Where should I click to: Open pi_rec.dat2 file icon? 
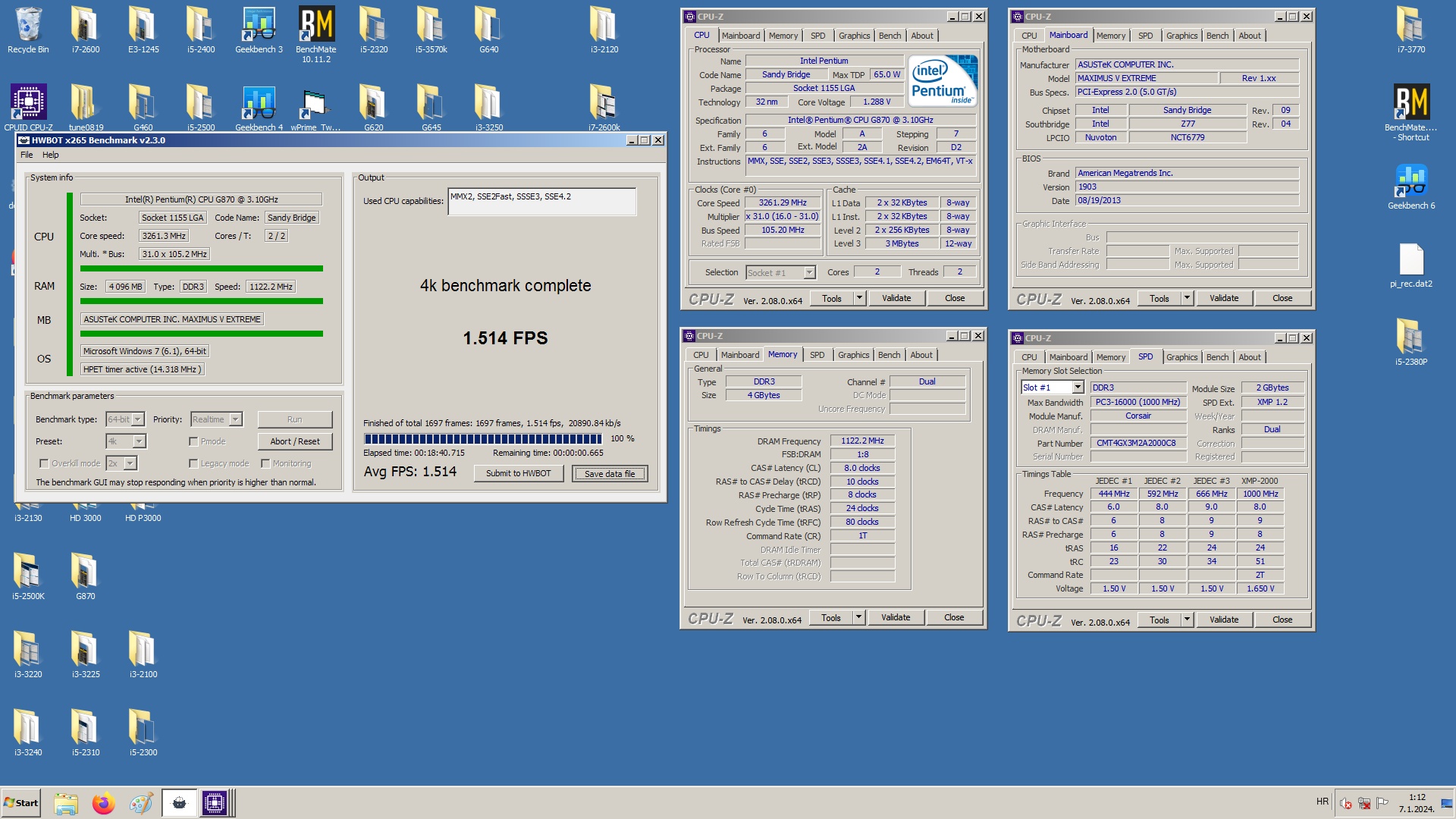point(1411,265)
